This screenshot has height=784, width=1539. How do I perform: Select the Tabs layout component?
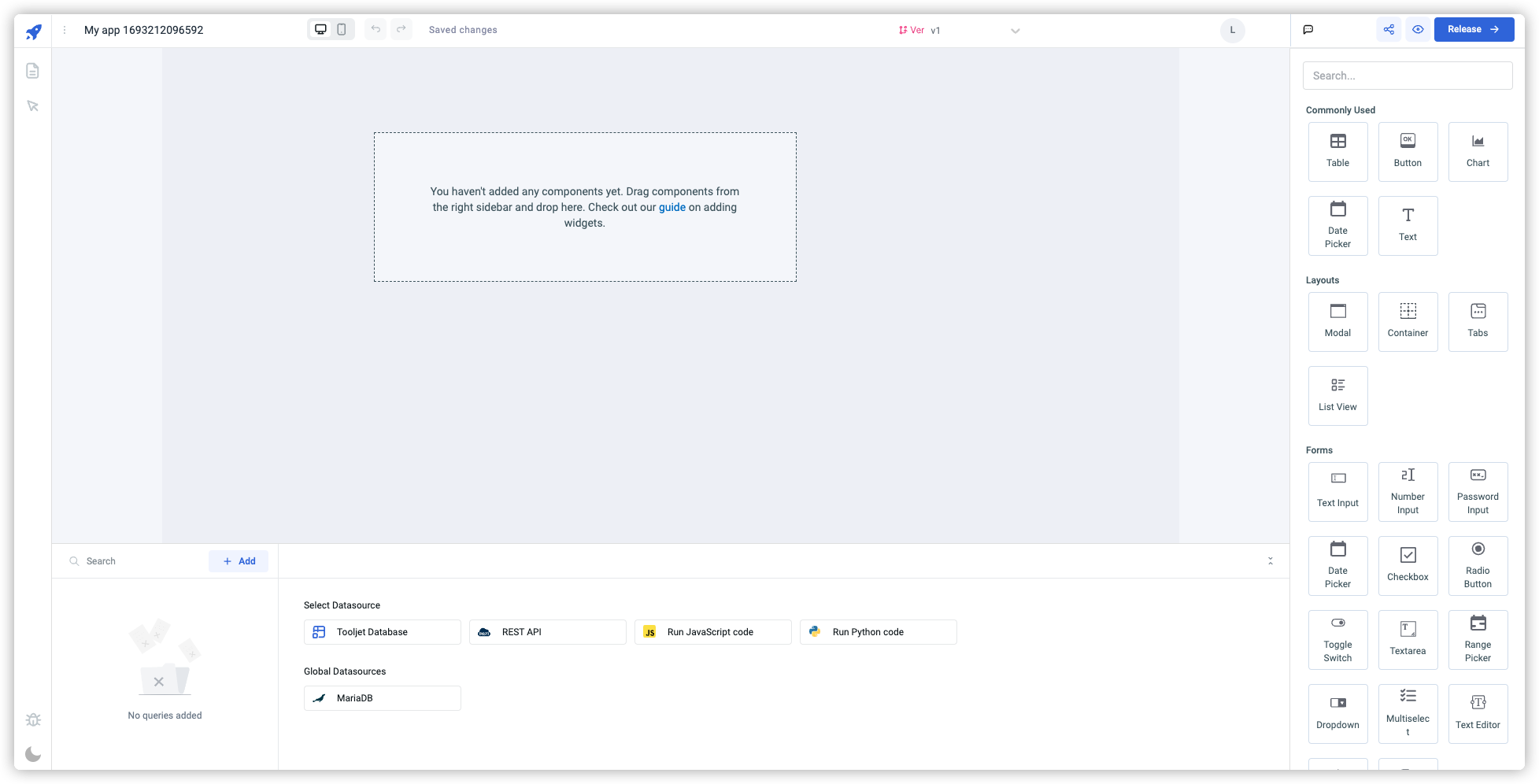1478,321
